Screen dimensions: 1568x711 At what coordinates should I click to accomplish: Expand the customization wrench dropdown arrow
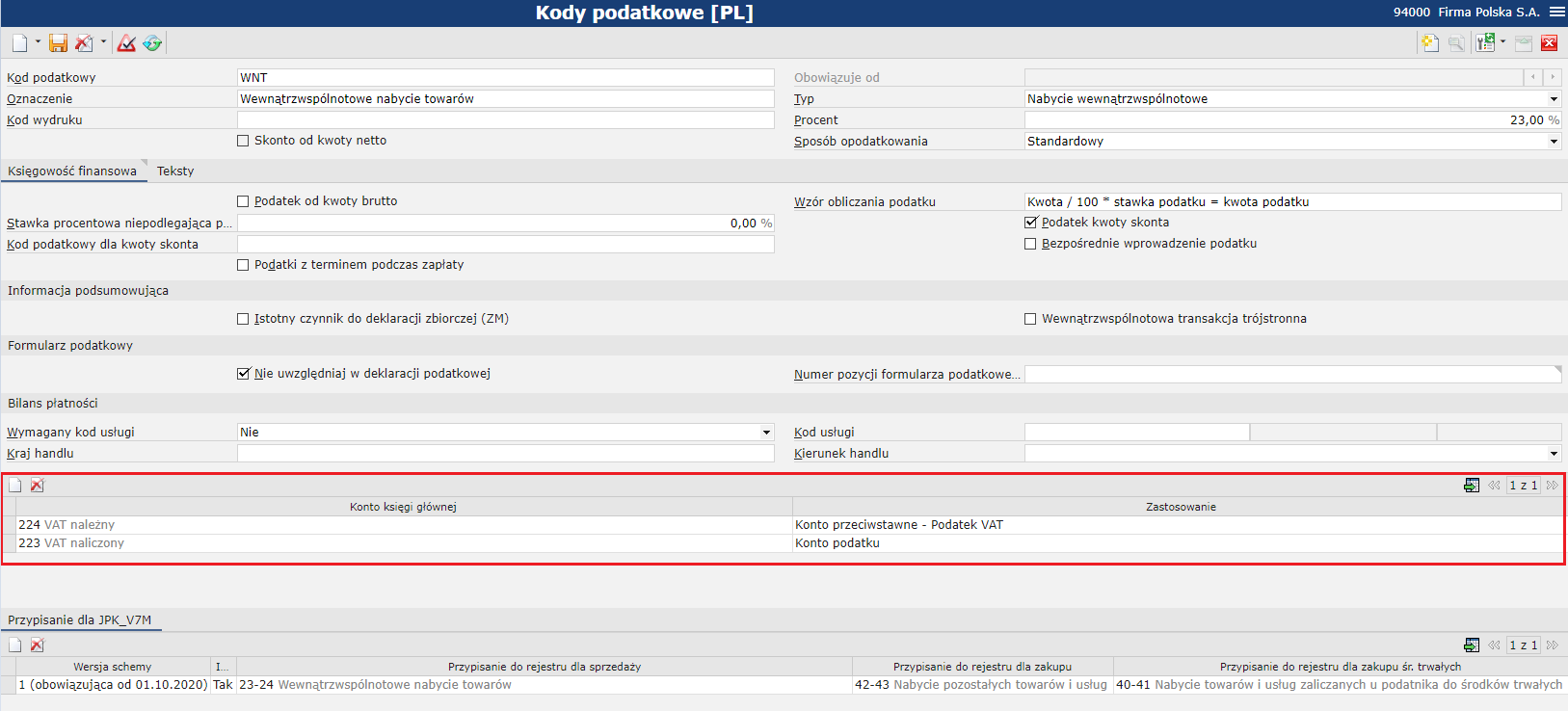[x=1503, y=42]
